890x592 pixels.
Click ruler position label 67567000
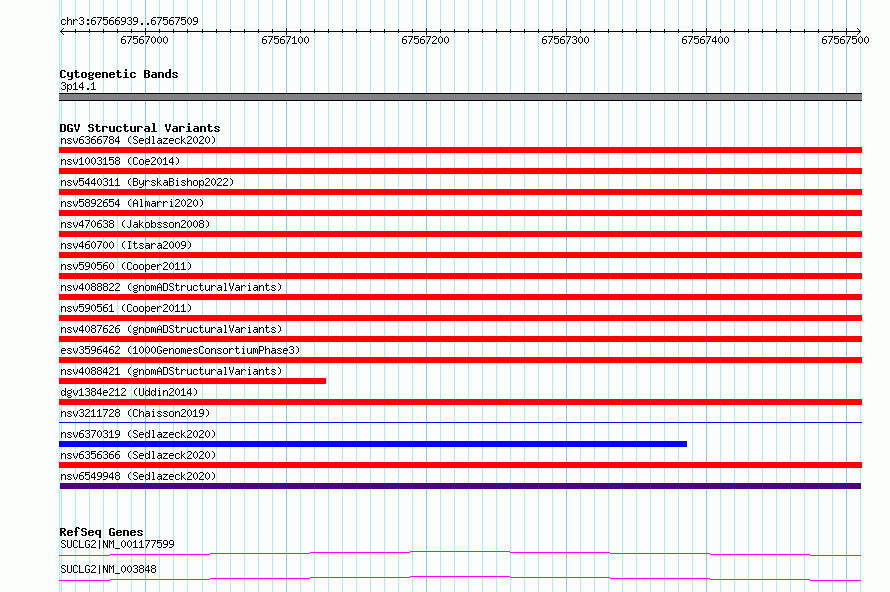point(144,40)
